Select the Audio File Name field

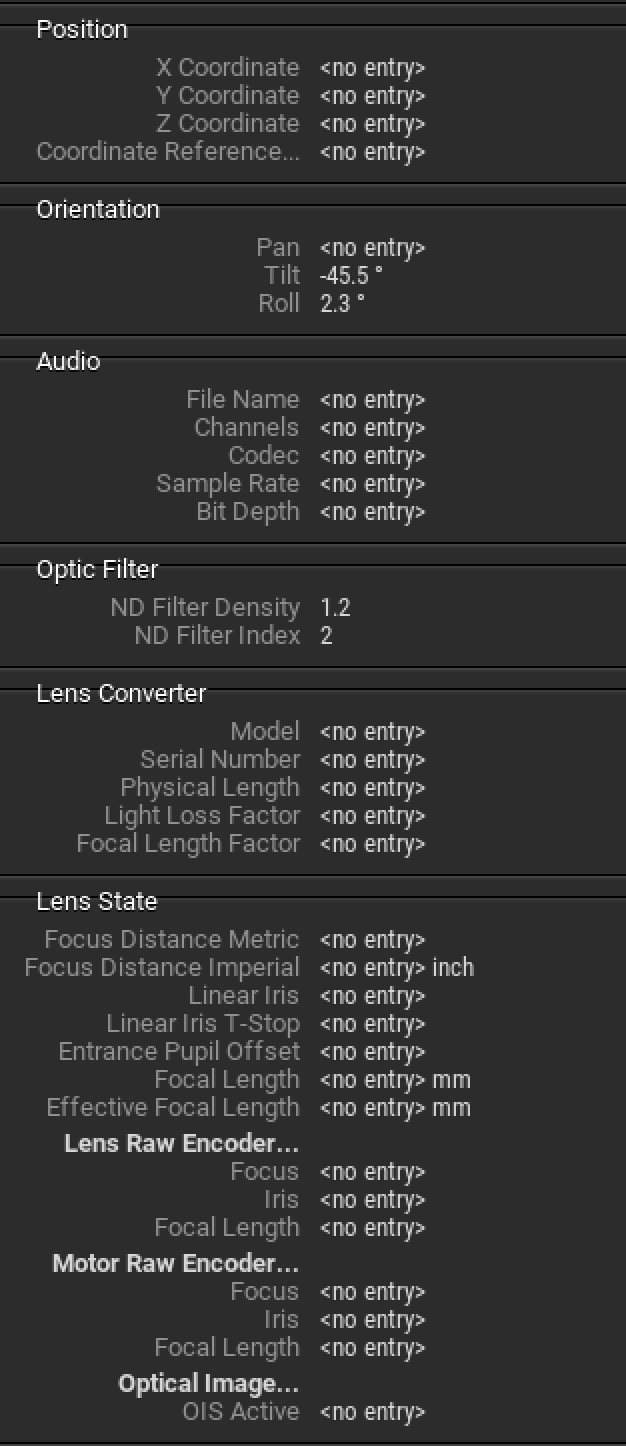[x=372, y=400]
